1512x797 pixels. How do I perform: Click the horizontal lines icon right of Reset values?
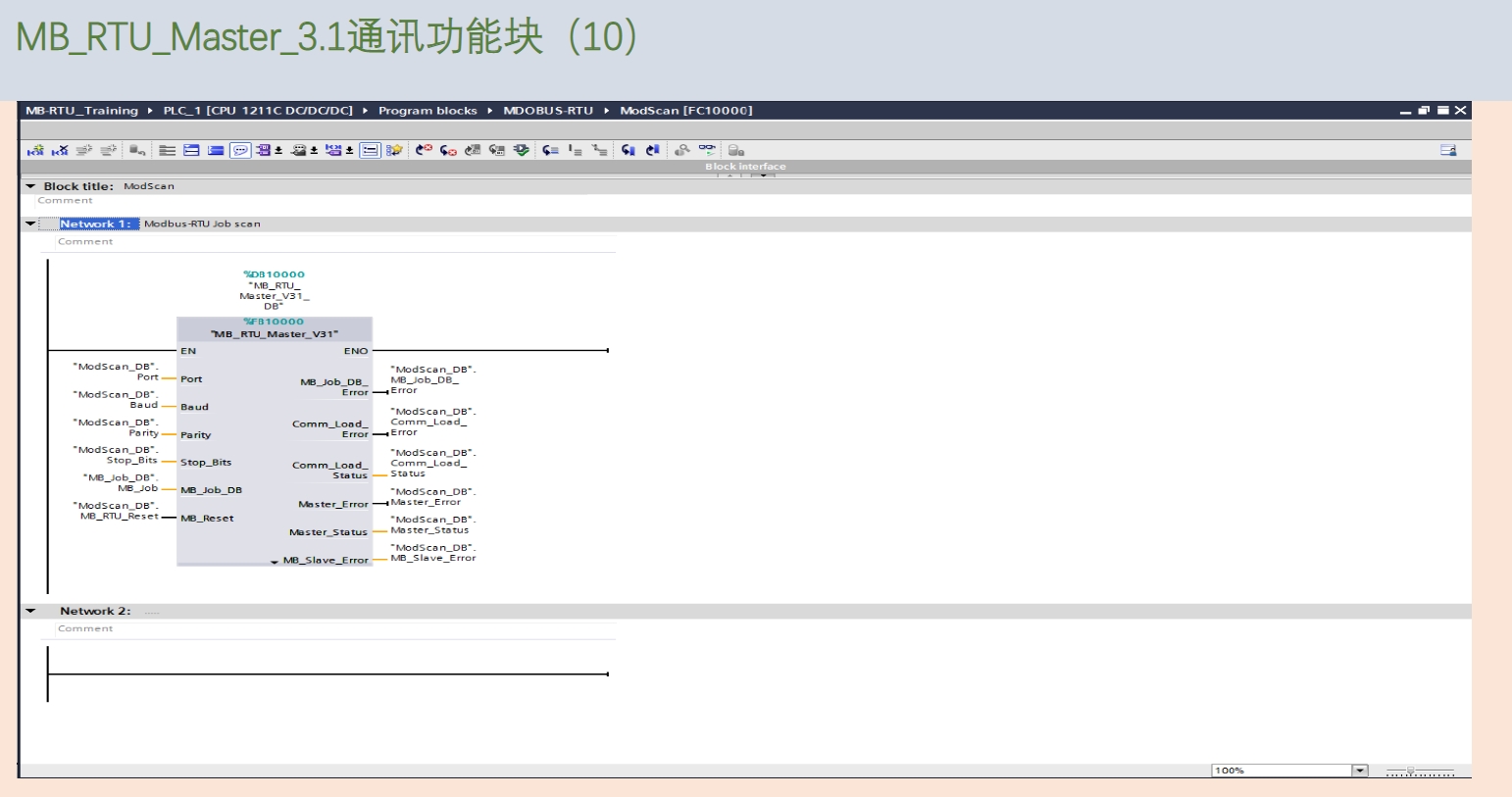point(168,150)
